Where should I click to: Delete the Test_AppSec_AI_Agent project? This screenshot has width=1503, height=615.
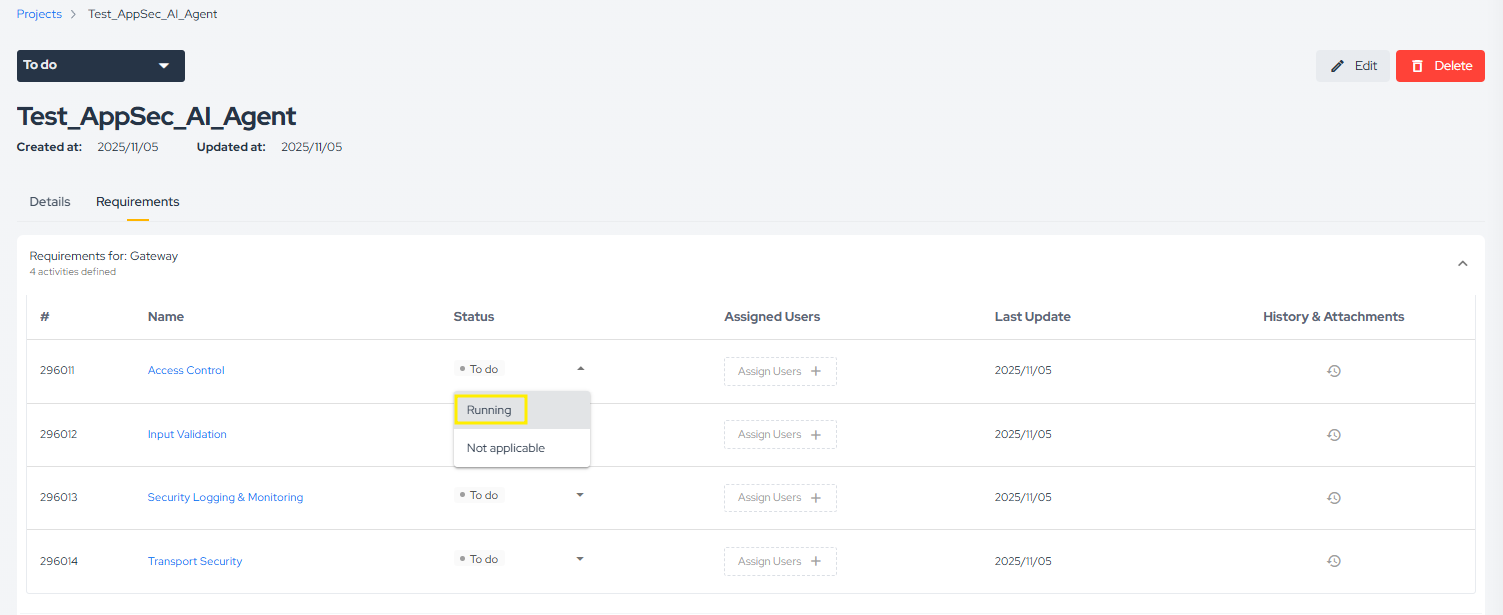point(1439,66)
